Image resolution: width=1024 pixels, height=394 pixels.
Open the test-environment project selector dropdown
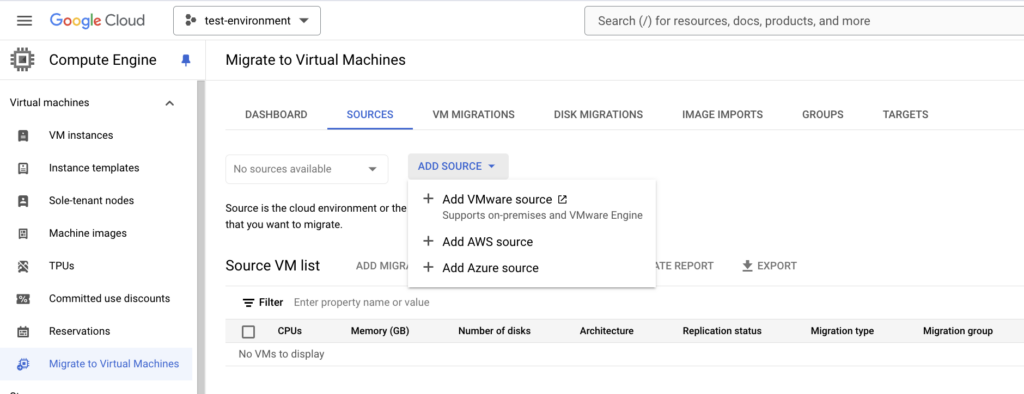coord(247,21)
